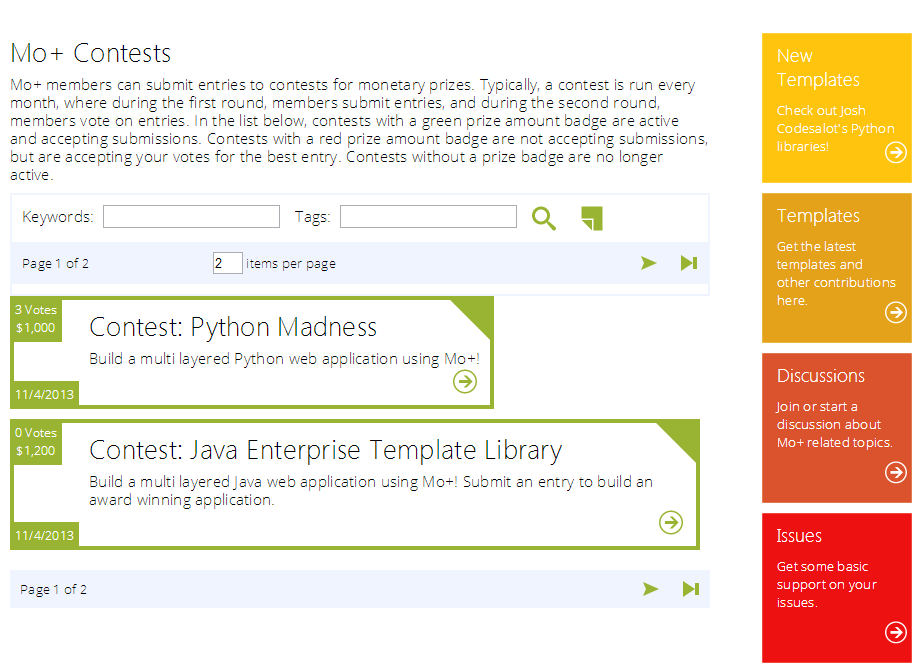Click the arrow icon on the Issues panel
This screenshot has height=670, width=918.
pos(895,632)
